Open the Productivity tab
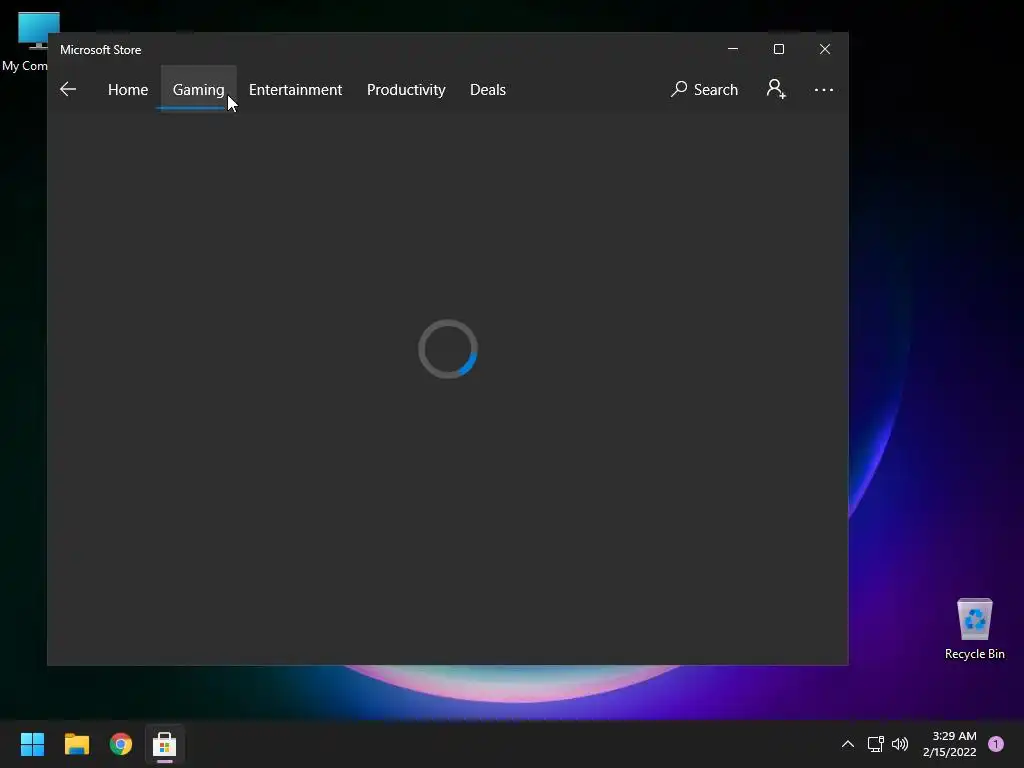 (406, 89)
